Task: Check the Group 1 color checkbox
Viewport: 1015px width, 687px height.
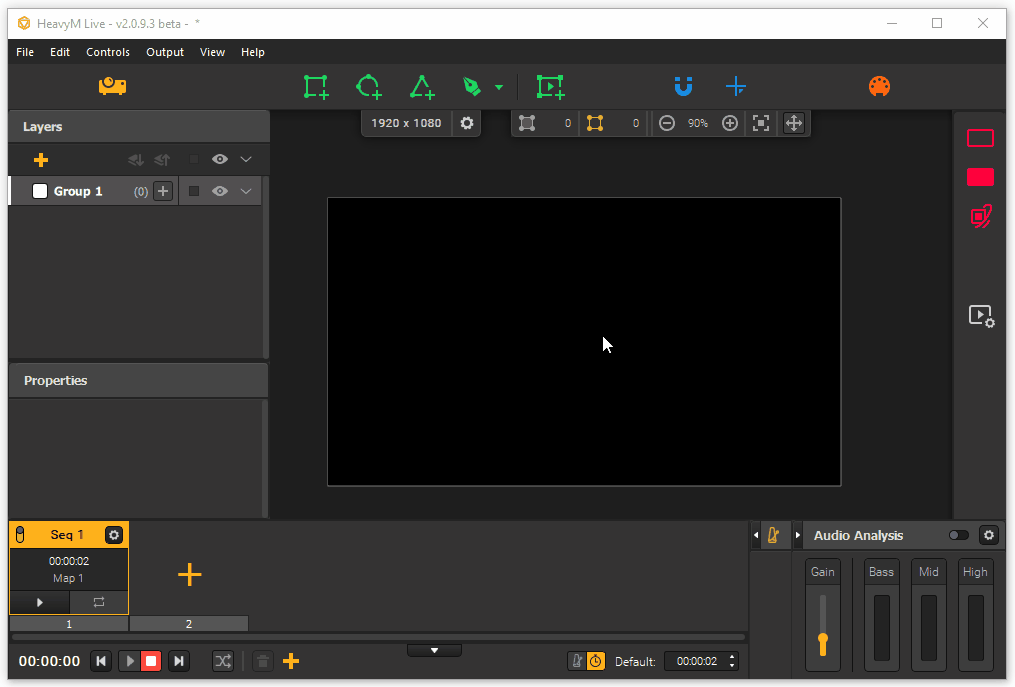Action: (40, 191)
